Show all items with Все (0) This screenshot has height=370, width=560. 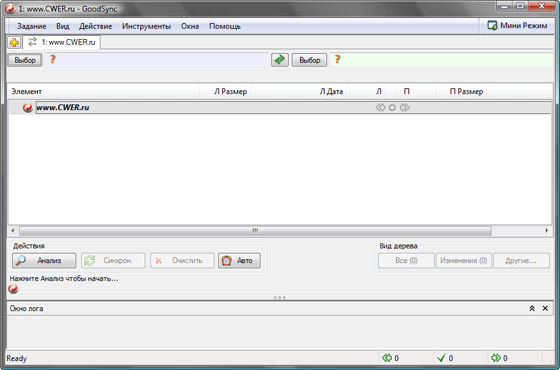pyautogui.click(x=406, y=260)
